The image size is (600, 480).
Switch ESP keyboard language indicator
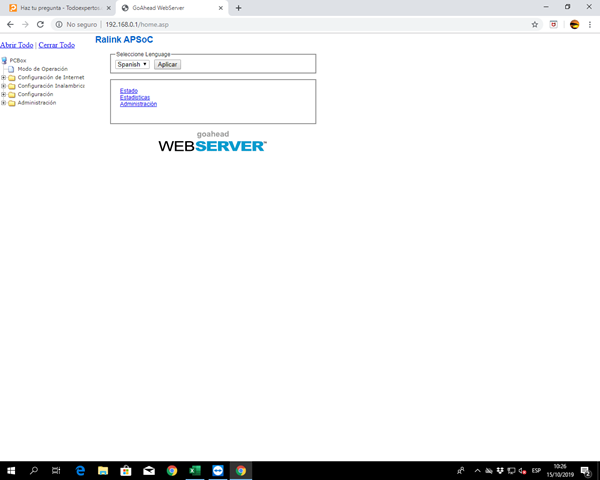[536, 471]
